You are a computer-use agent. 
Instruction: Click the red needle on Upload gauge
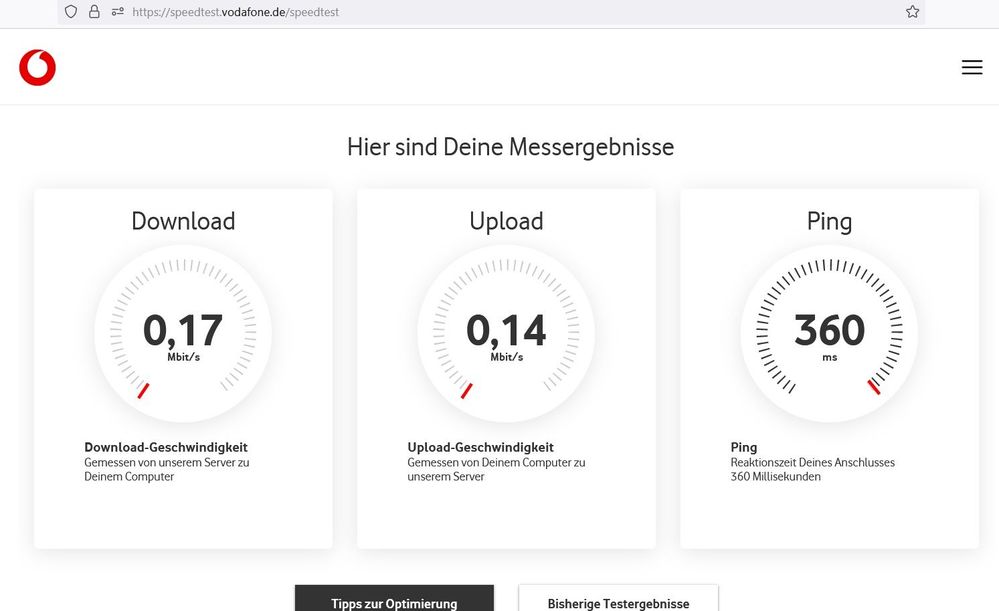coord(466,391)
